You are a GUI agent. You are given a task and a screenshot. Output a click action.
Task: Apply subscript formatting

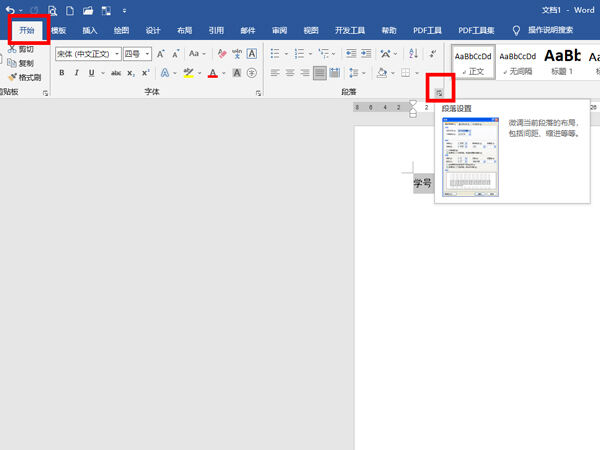pyautogui.click(x=131, y=73)
